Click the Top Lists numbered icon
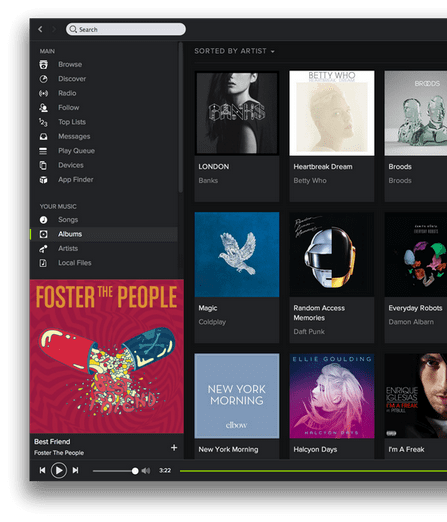The height and width of the screenshot is (522, 447). pos(43,122)
